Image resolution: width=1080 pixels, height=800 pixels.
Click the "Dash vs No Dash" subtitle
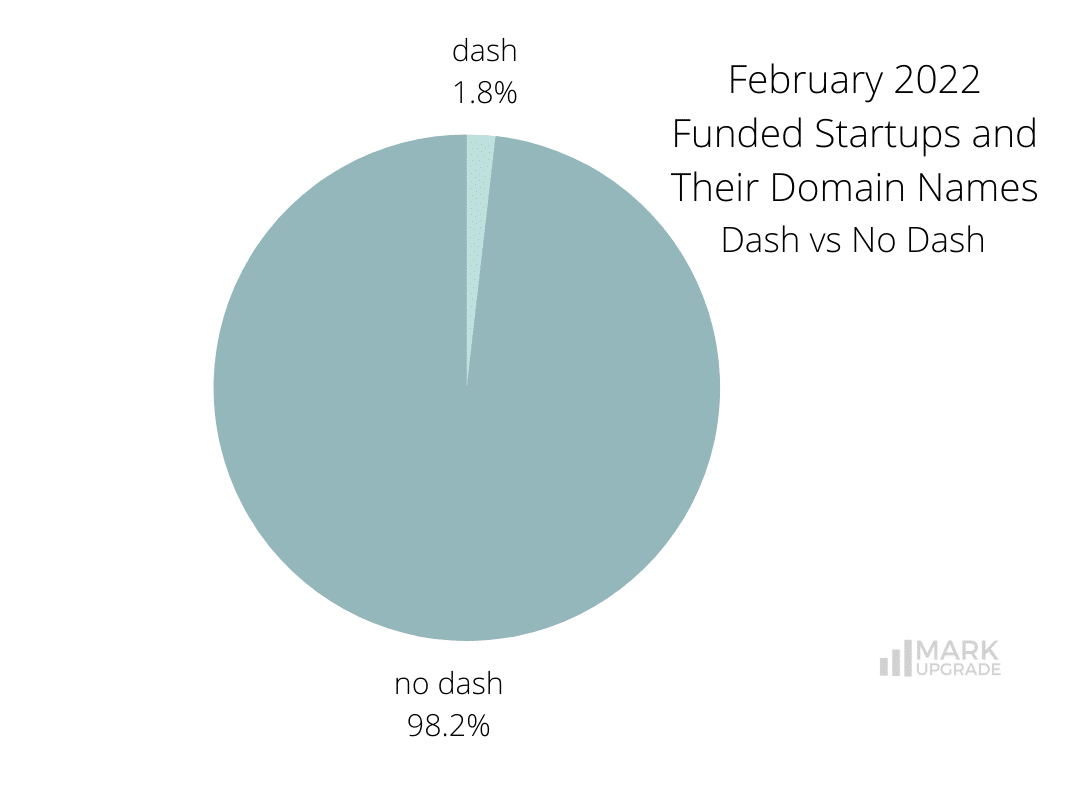point(853,240)
